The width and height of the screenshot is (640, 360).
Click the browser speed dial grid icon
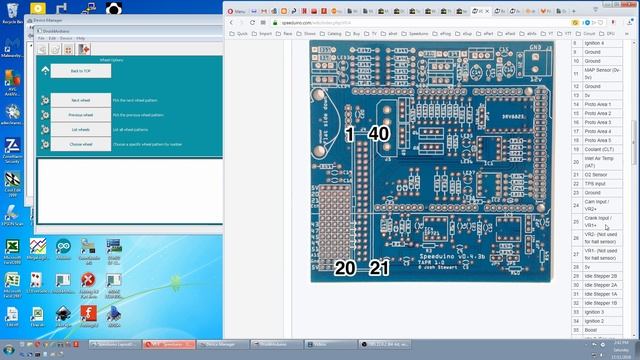[263, 23]
